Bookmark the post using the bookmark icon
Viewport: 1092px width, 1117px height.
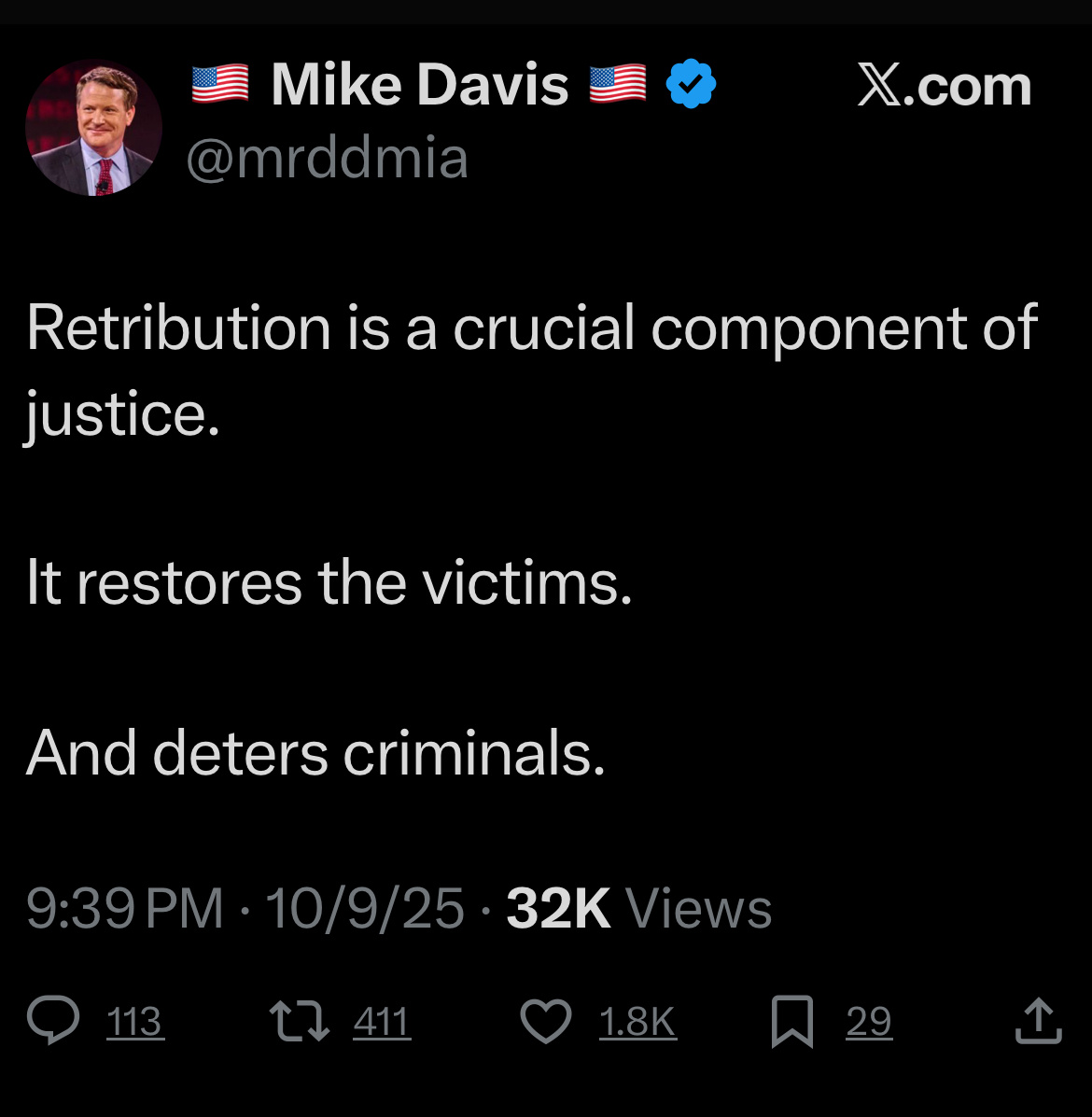point(792,1021)
